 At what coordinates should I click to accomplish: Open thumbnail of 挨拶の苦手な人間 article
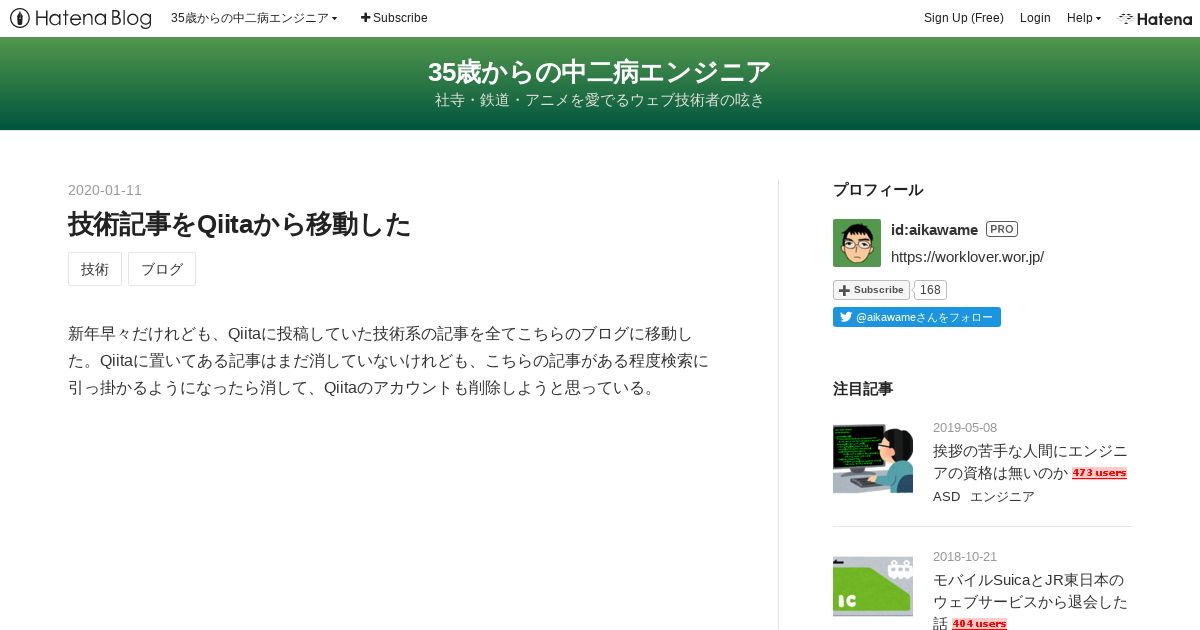point(873,459)
